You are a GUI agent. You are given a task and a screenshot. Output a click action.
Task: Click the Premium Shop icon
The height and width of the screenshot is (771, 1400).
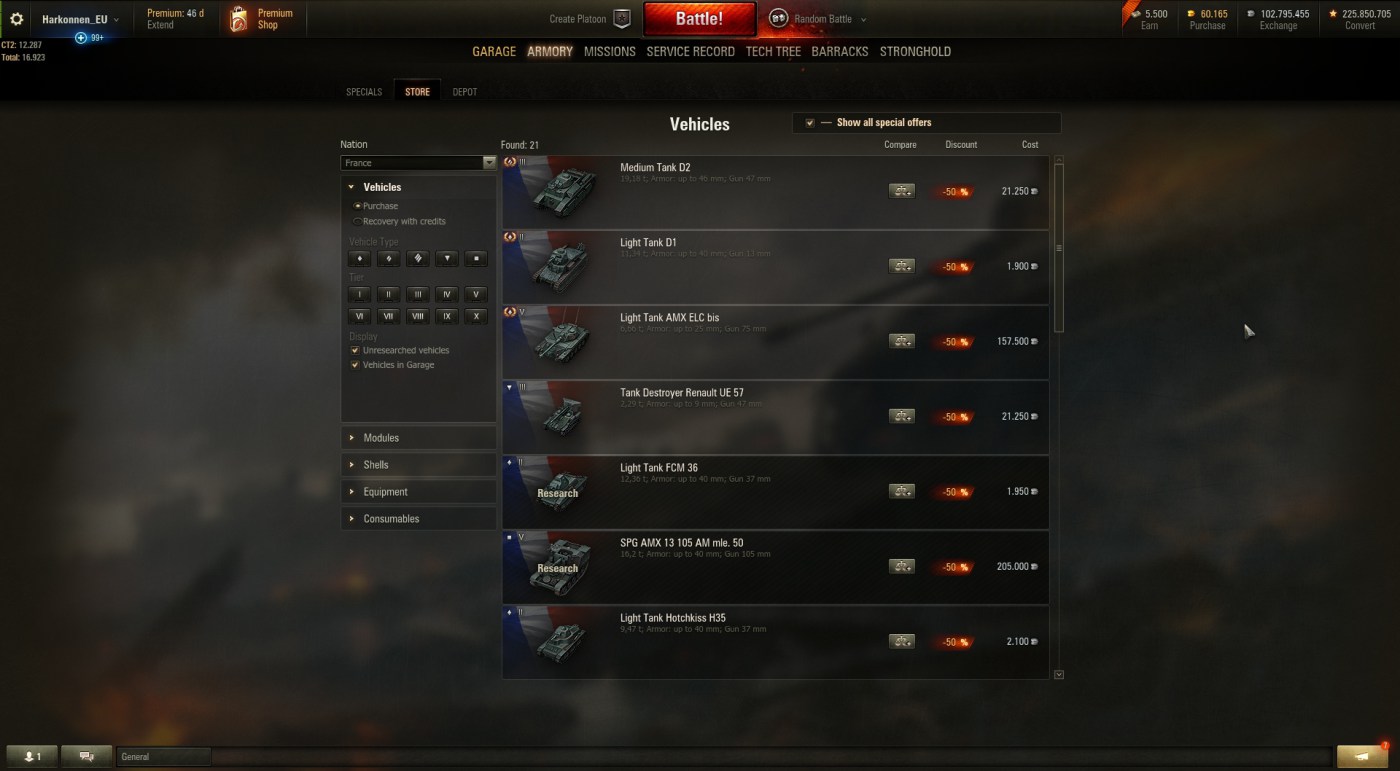[238, 19]
